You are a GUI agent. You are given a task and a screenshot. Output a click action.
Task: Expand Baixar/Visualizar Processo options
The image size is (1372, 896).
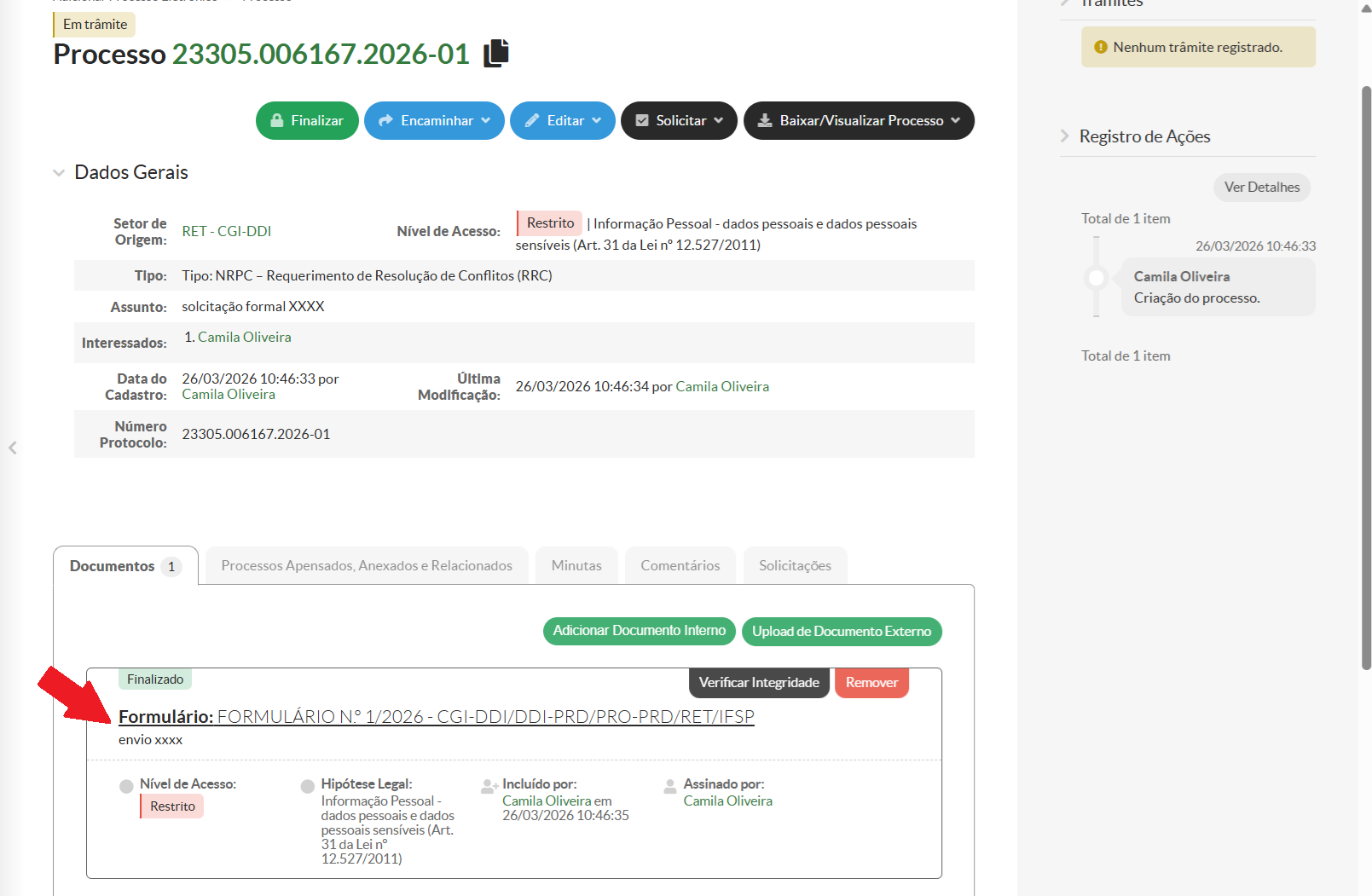[x=859, y=121]
